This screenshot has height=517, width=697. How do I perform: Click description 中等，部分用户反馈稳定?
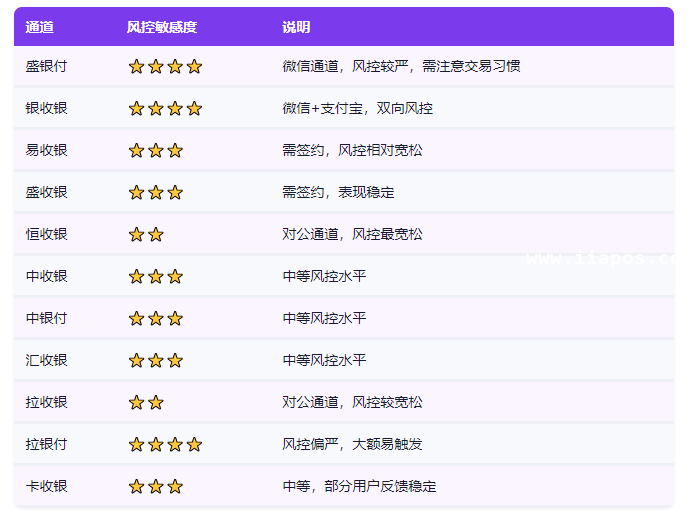coord(359,486)
